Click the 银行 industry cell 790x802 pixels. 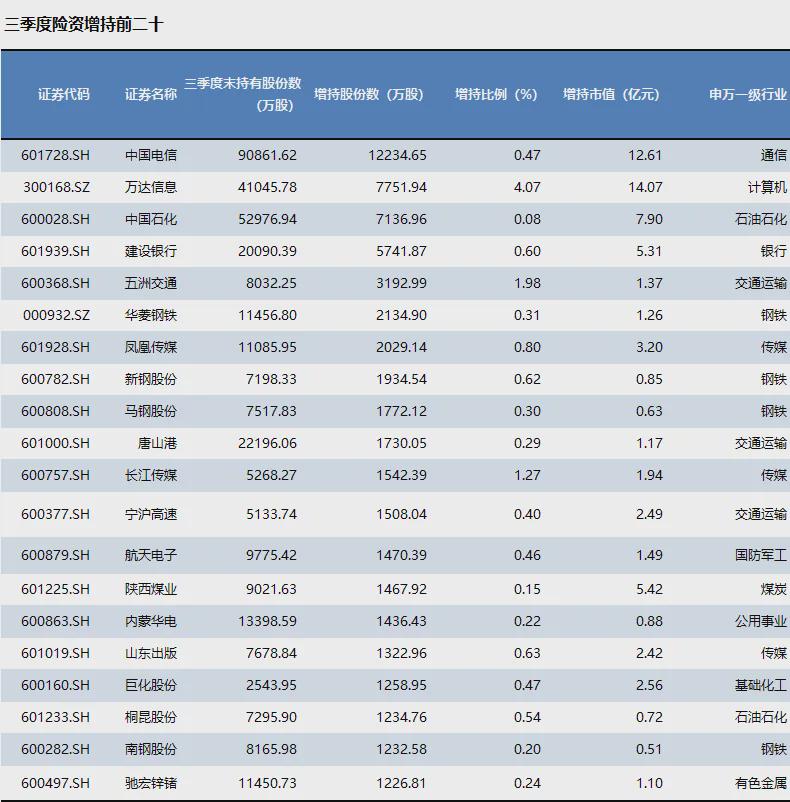(x=774, y=251)
